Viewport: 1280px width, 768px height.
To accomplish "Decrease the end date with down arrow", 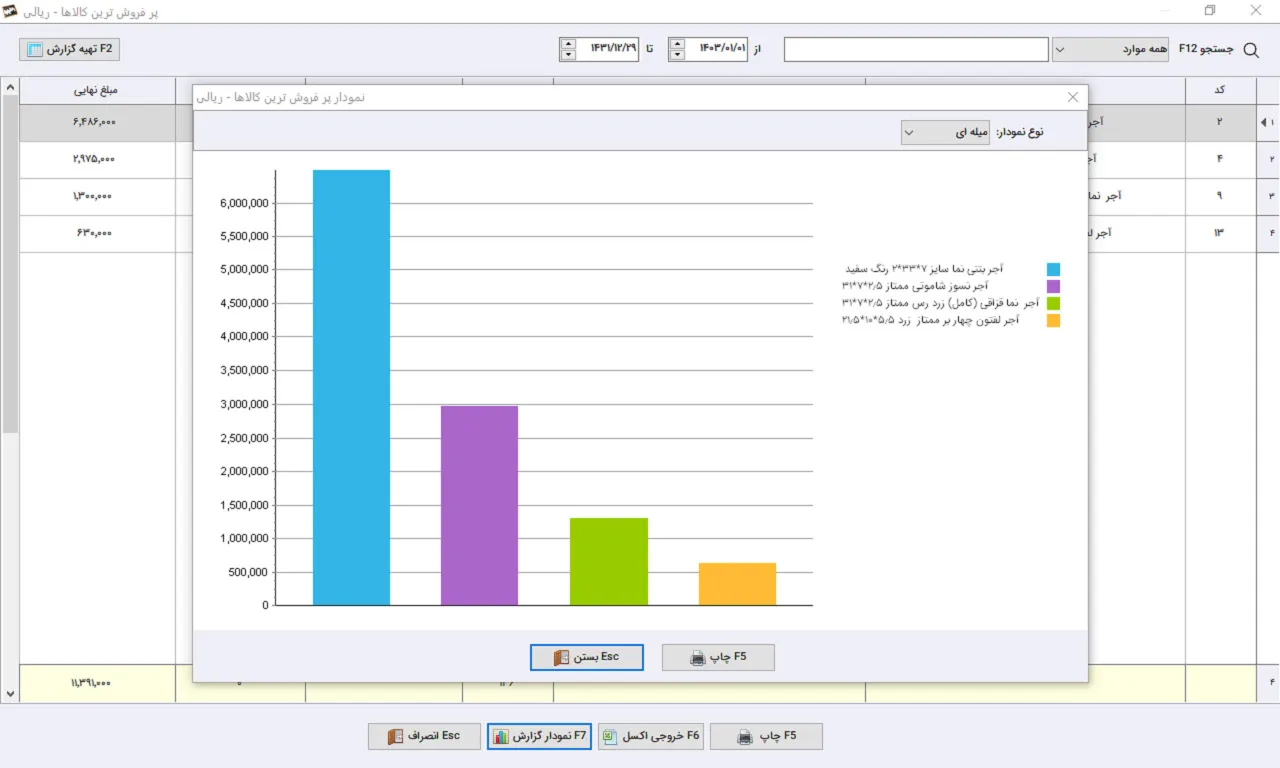I will pyautogui.click(x=568, y=55).
